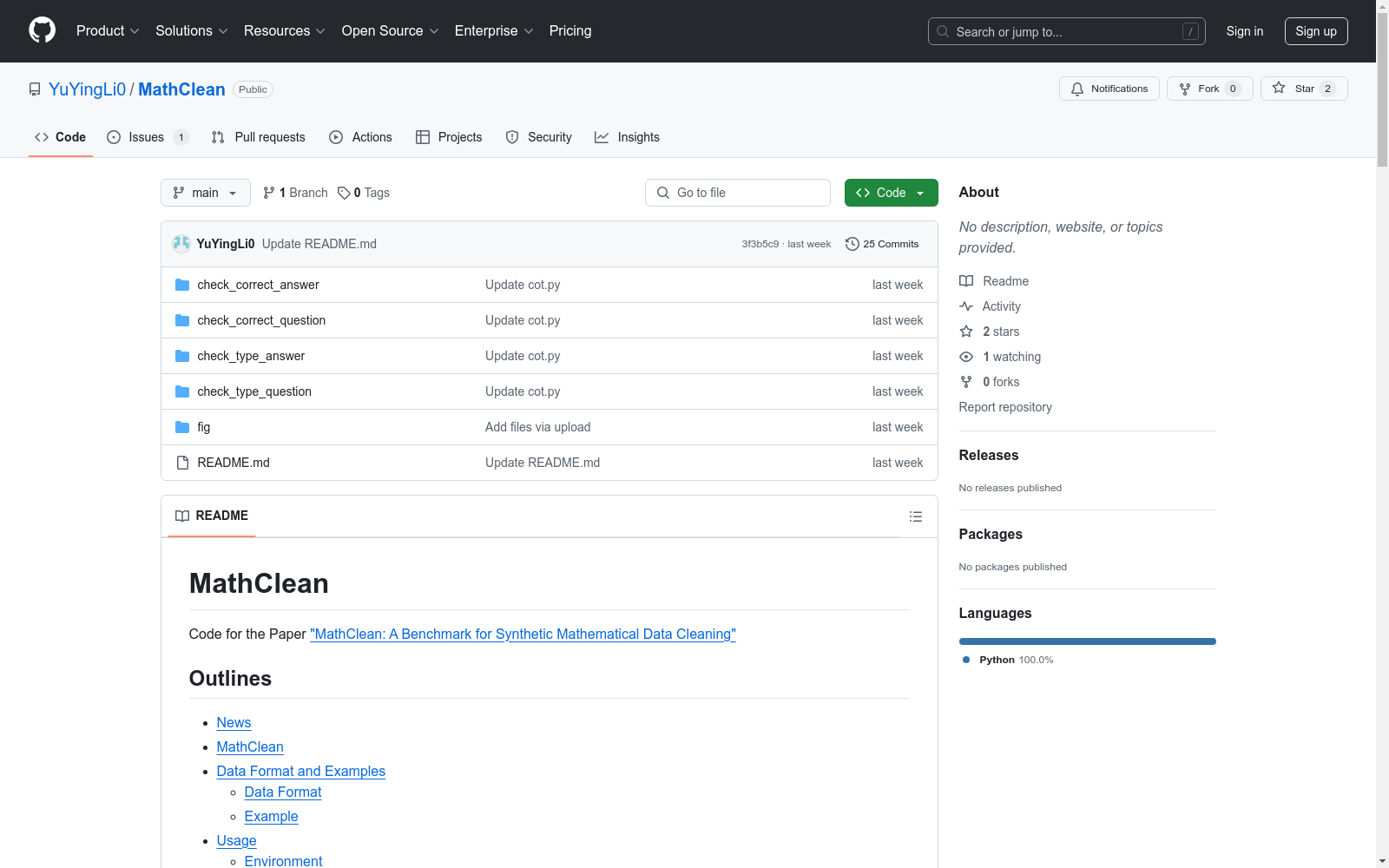1389x868 pixels.
Task: Click the branch icon next to 1 Branch
Action: 269,193
